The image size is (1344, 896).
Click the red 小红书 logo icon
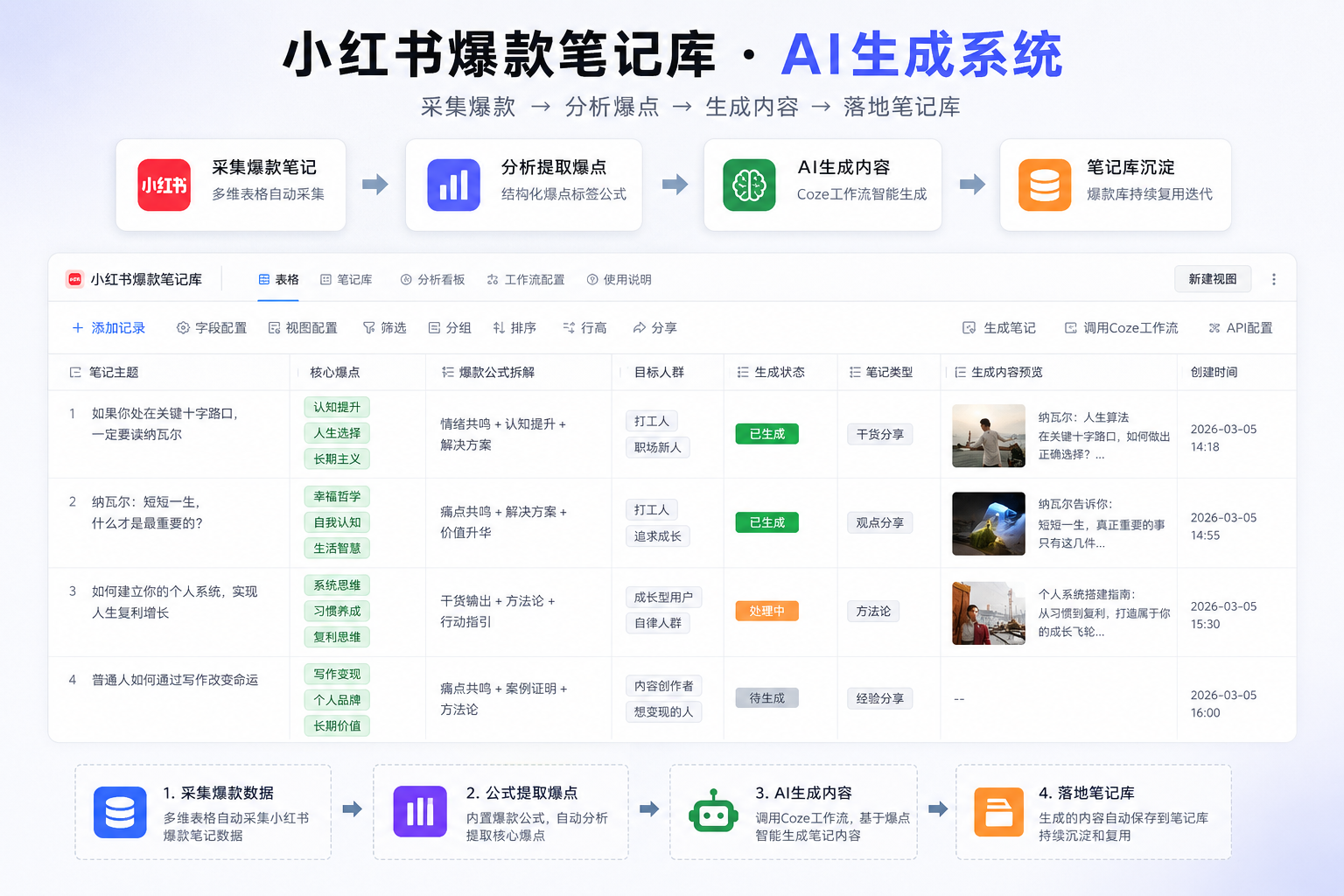(164, 185)
